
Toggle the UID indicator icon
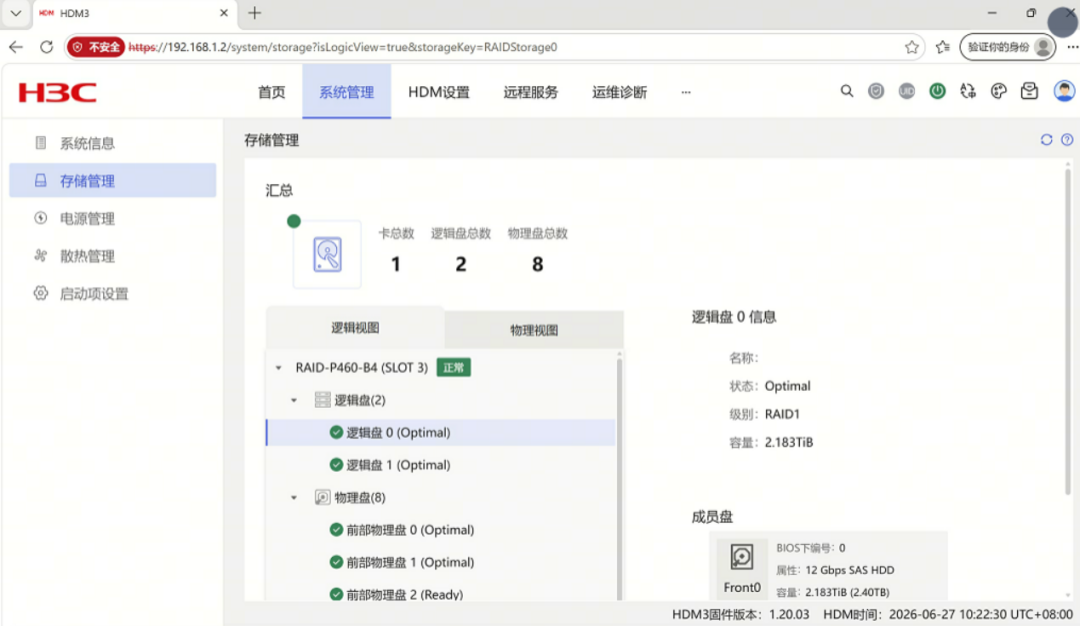click(x=906, y=91)
